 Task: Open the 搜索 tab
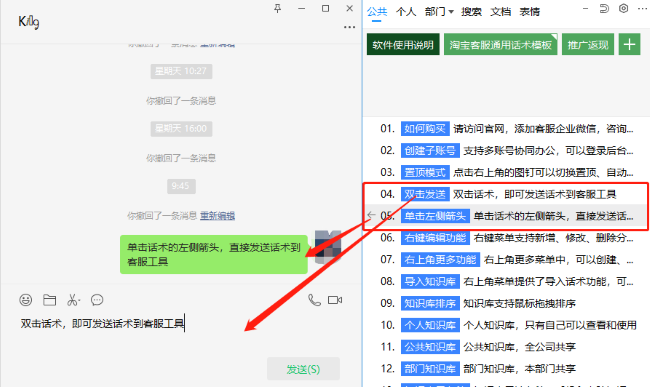[x=471, y=12]
